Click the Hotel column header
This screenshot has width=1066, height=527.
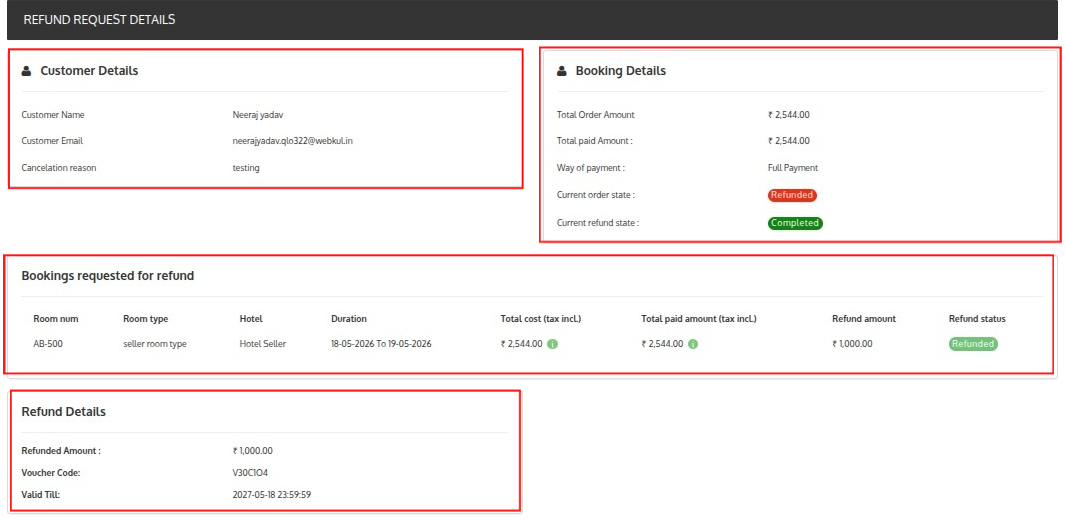252,318
